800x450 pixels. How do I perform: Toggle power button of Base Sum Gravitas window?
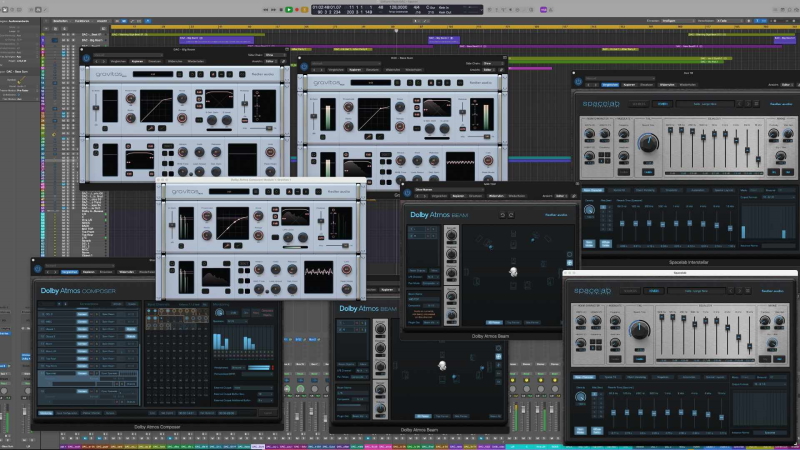pos(304,66)
